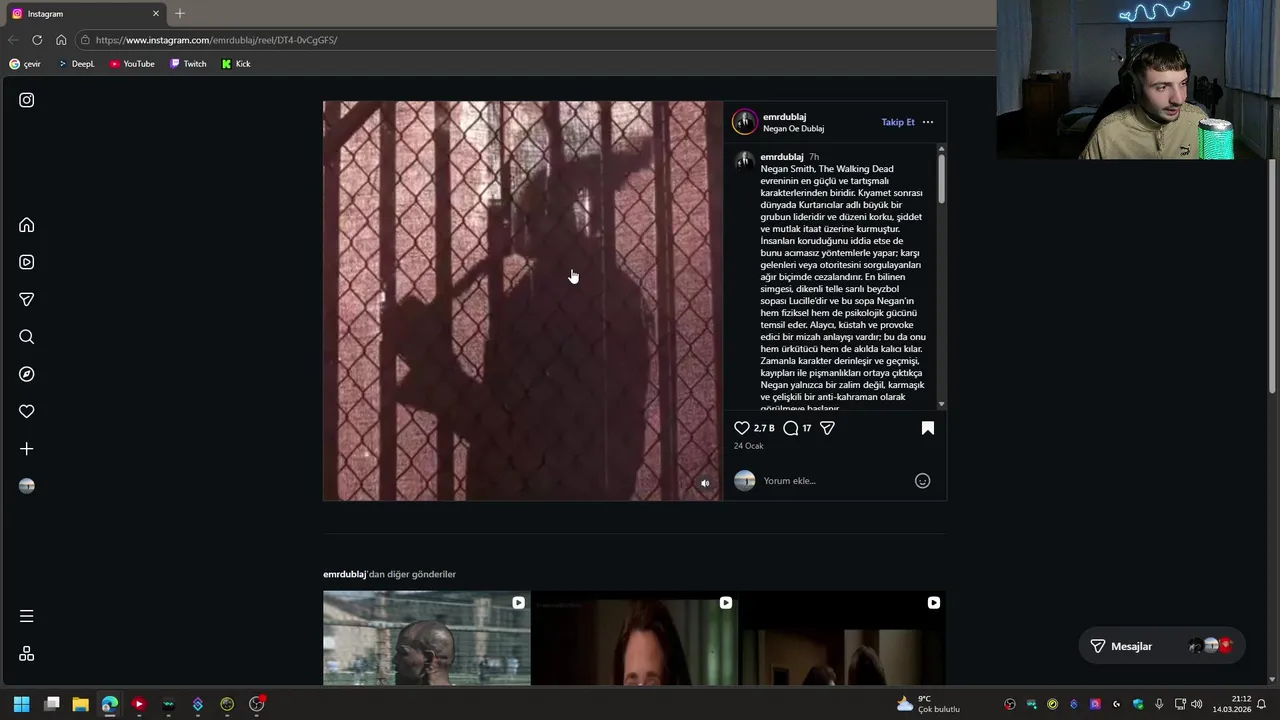Screen dimensions: 1280x720
Task: Click the weather widget 9°C Çok bulutlu
Action: 928,704
